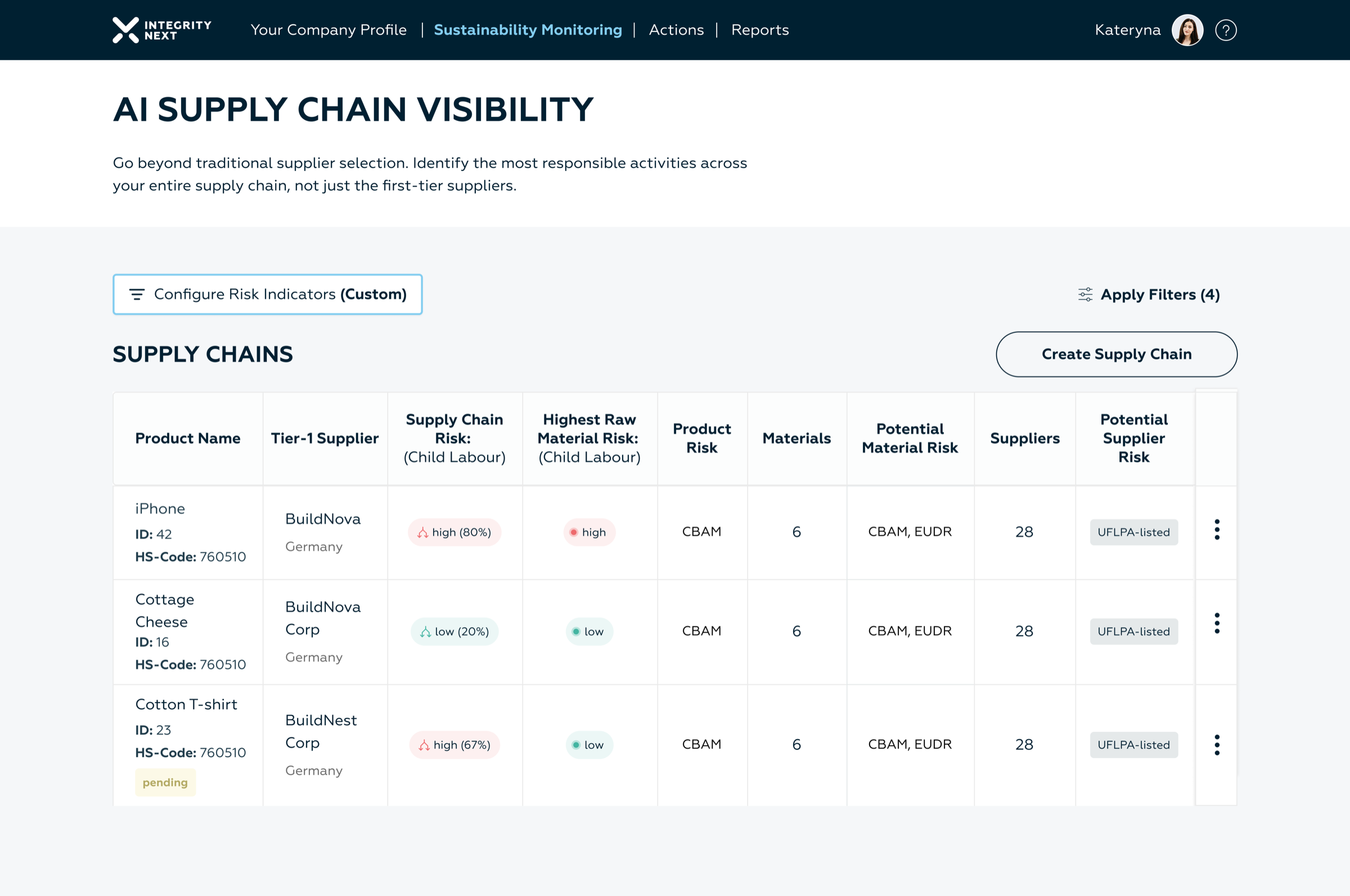Image resolution: width=1350 pixels, height=896 pixels.
Task: Click the iPhone UFLPA-listed tag
Action: tap(1133, 532)
